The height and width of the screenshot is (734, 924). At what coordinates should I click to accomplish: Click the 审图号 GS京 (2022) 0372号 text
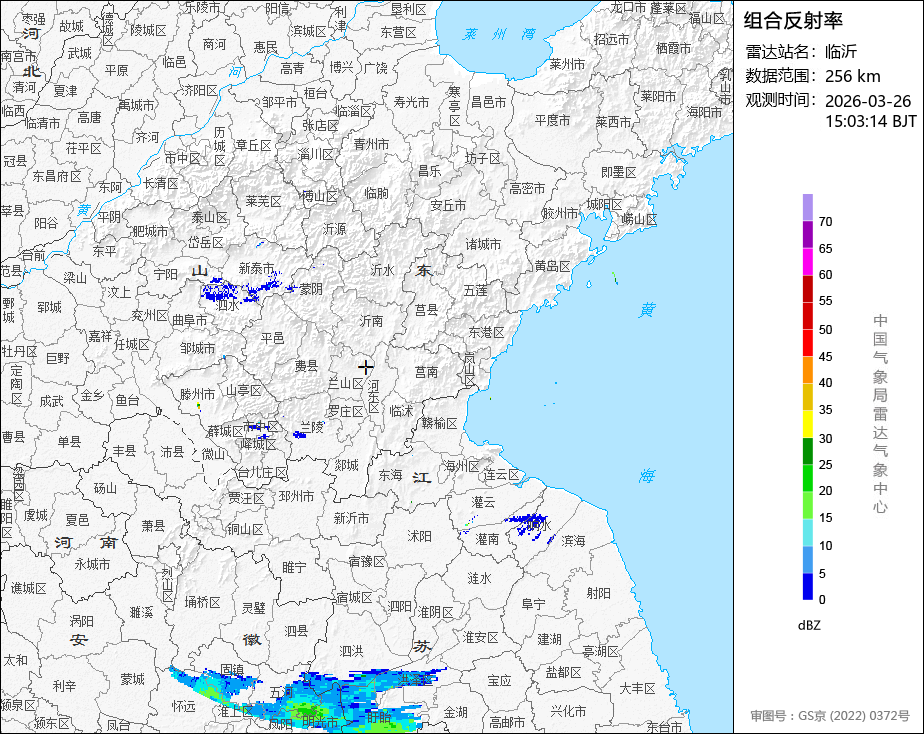click(830, 716)
